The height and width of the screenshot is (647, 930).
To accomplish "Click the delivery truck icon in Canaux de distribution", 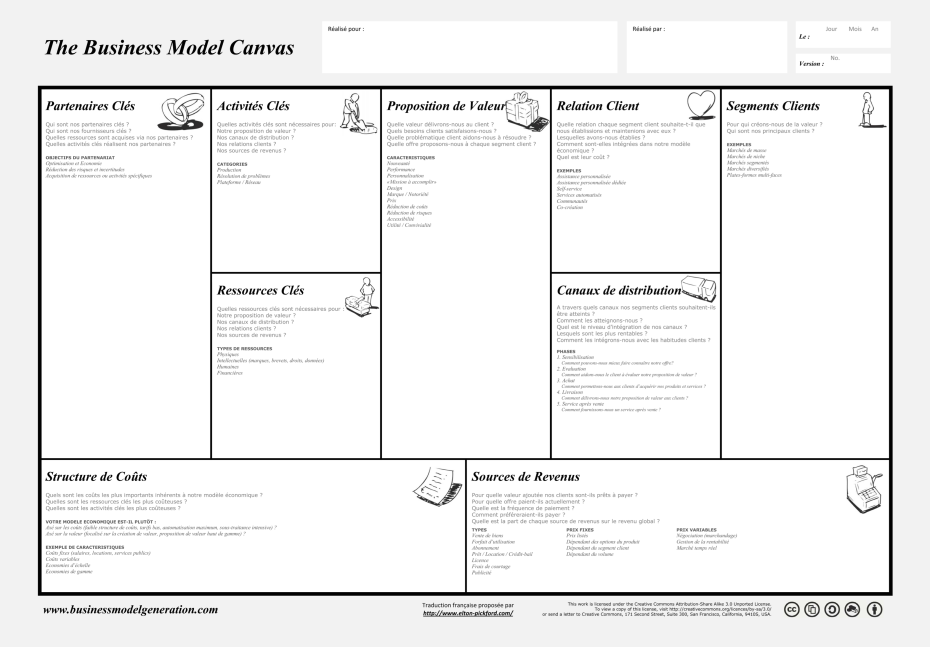I will 699,289.
